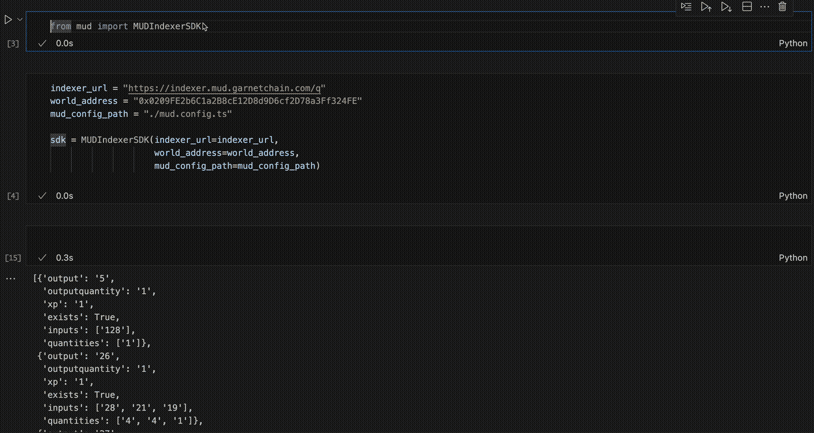This screenshot has height=433, width=814.
Task: Run the import cell with the play button
Action: pyautogui.click(x=8, y=20)
